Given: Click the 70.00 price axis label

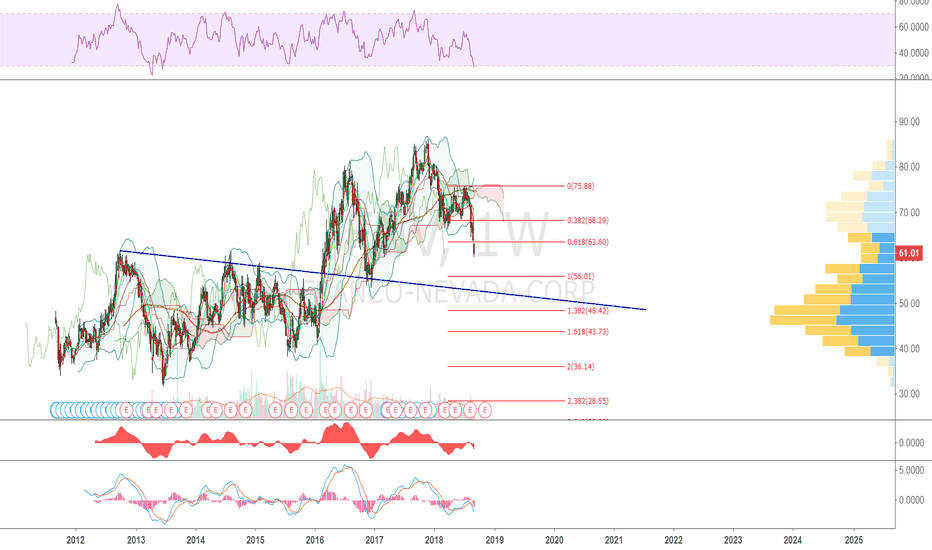Looking at the screenshot, I should click(909, 212).
